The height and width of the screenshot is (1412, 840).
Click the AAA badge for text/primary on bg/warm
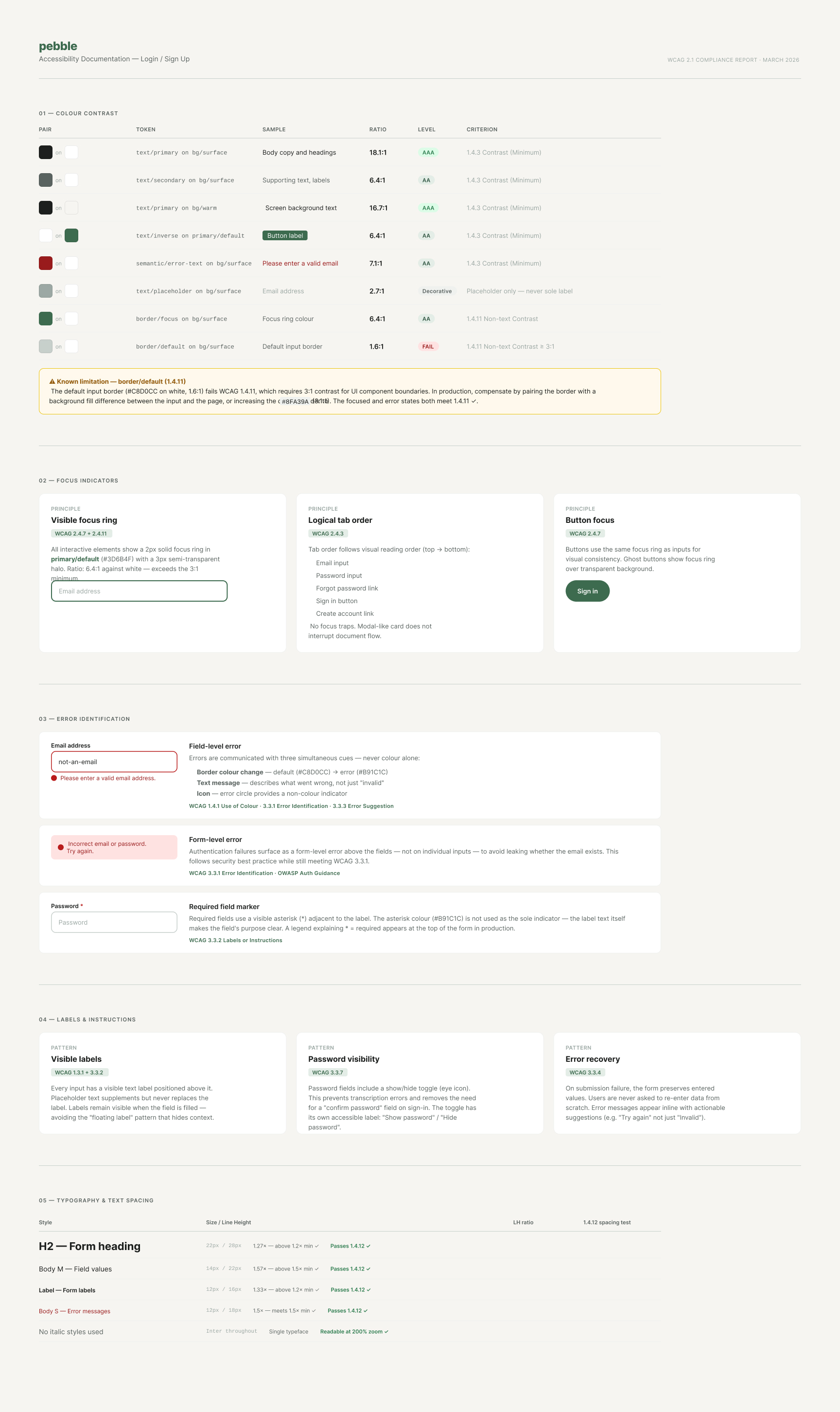click(x=428, y=208)
